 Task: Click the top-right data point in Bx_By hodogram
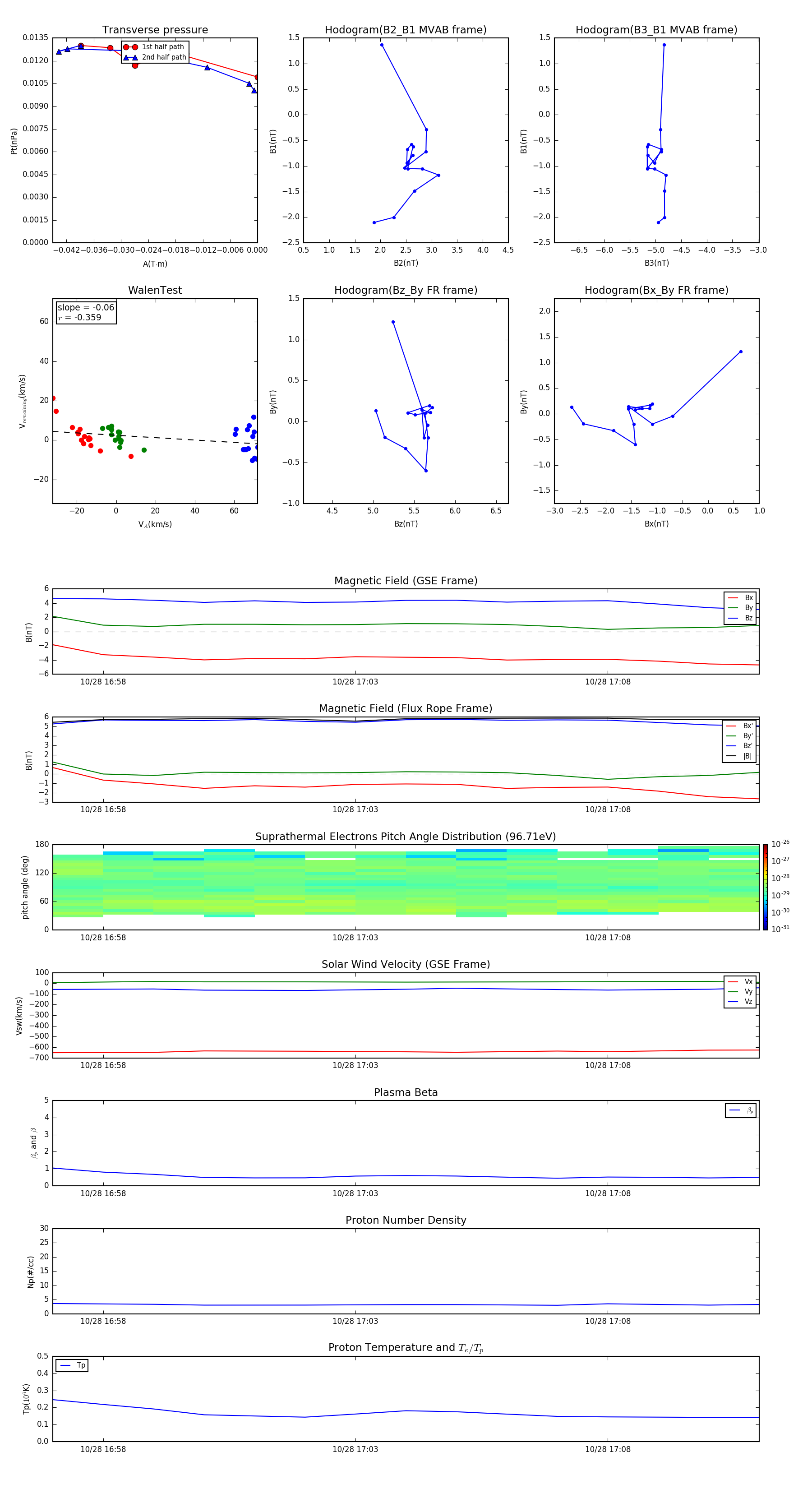pyautogui.click(x=740, y=351)
